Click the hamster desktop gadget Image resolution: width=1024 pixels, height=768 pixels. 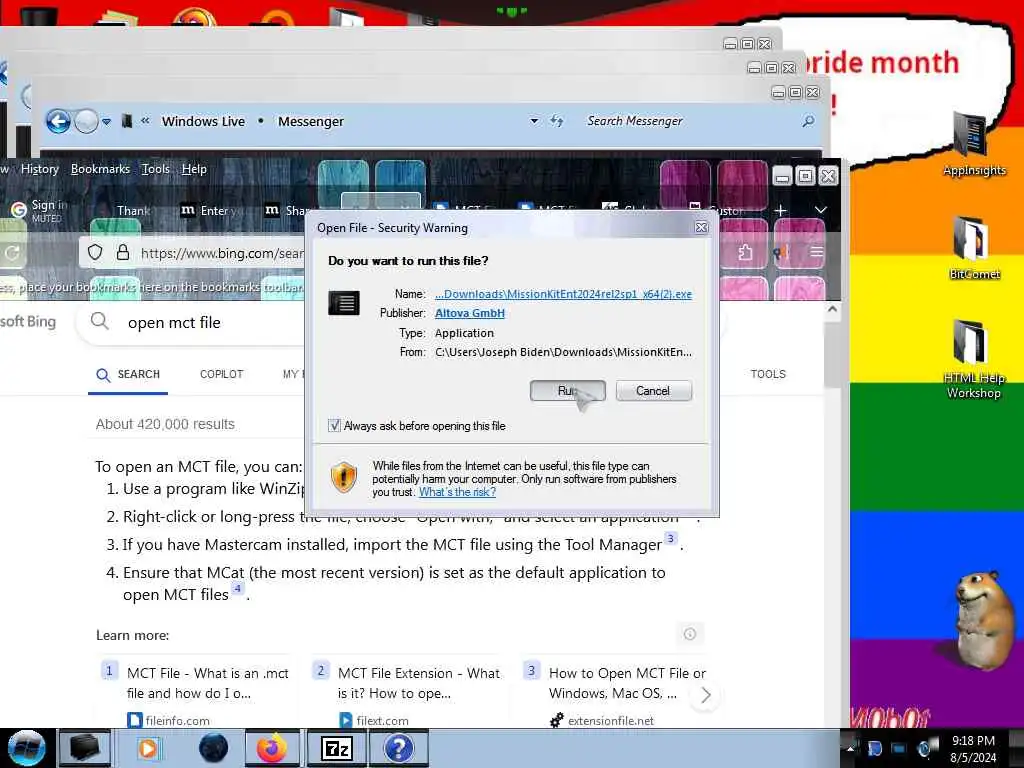987,619
